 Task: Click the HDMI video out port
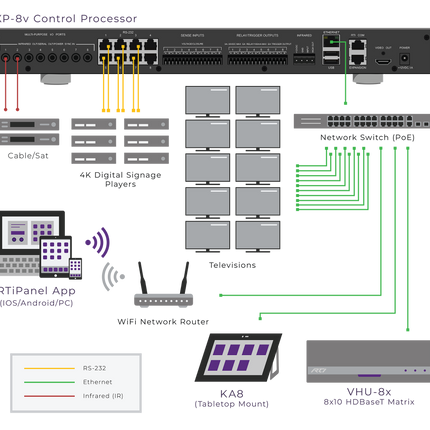pos(383,62)
